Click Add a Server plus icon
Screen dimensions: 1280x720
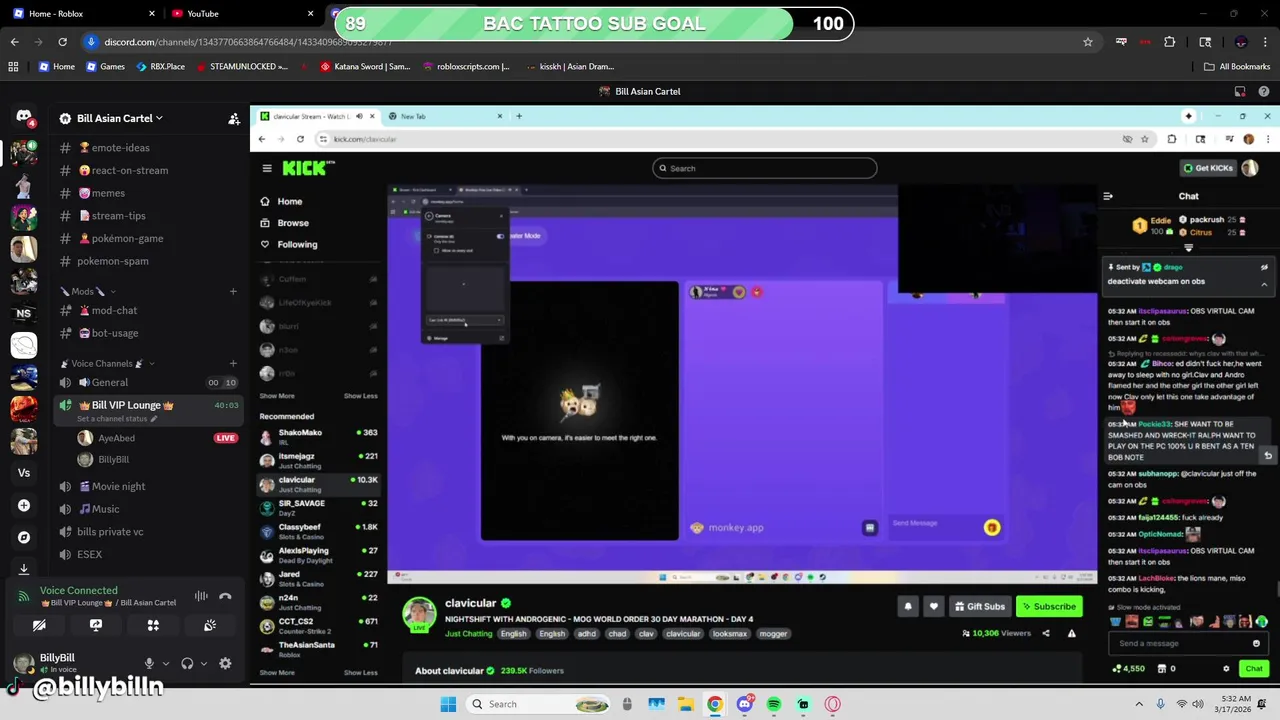pos(24,505)
